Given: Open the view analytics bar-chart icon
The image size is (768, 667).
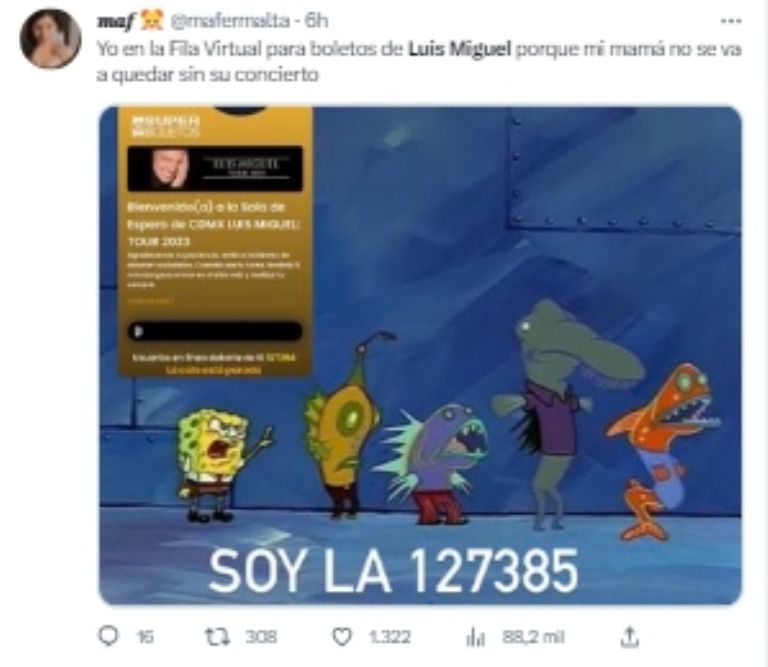Looking at the screenshot, I should 475,637.
